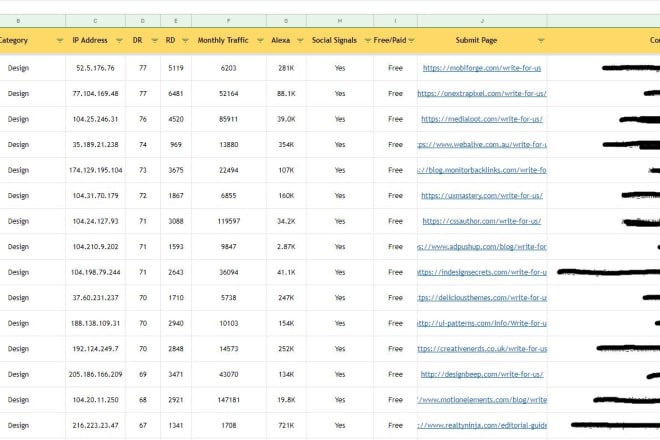Image resolution: width=660 pixels, height=440 pixels.
Task: Select monthly traffic cell 147181
Action: [229, 400]
